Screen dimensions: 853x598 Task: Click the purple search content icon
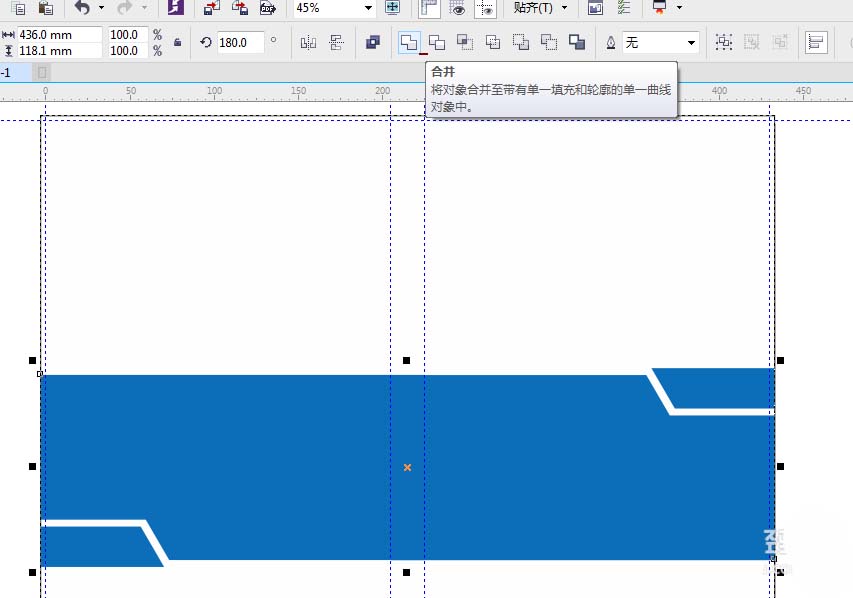[x=176, y=8]
